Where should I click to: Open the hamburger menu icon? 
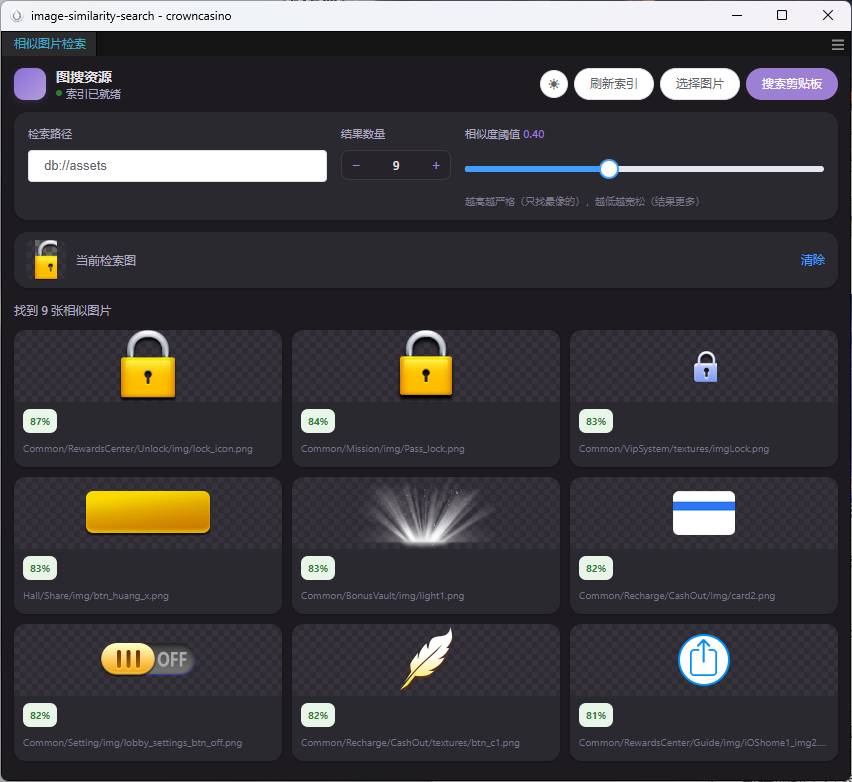837,45
